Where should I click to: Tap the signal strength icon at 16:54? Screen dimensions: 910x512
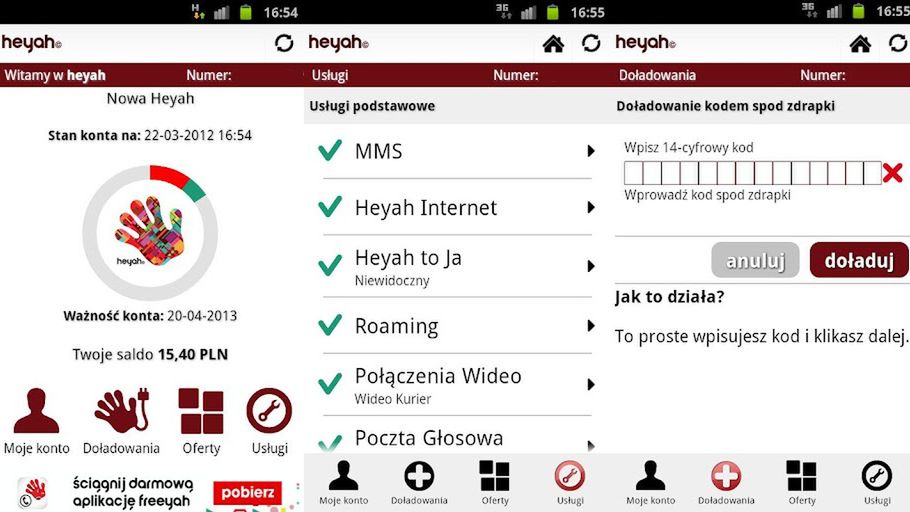pos(222,12)
